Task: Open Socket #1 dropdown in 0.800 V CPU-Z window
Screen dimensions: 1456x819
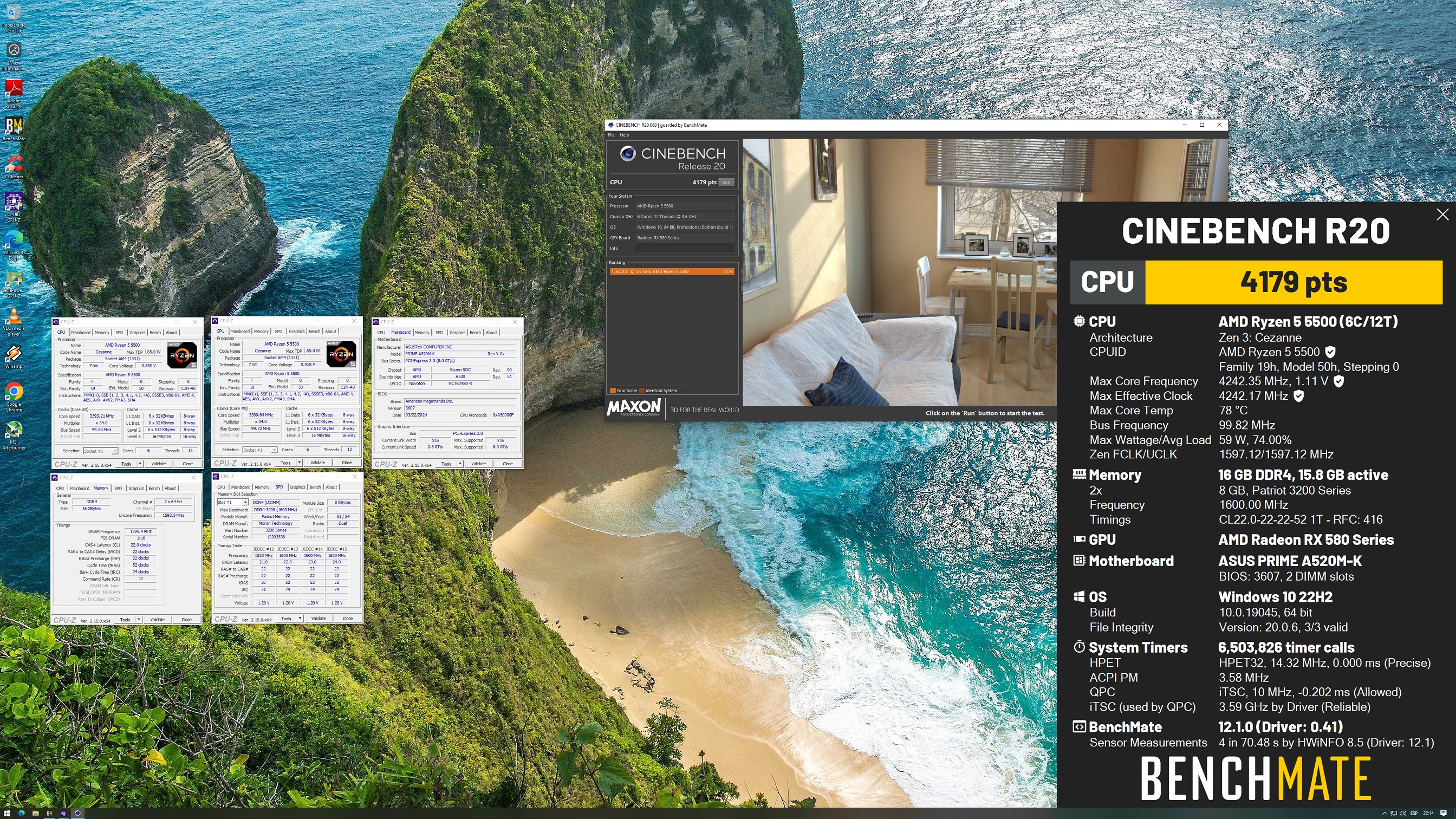Action: (100, 451)
